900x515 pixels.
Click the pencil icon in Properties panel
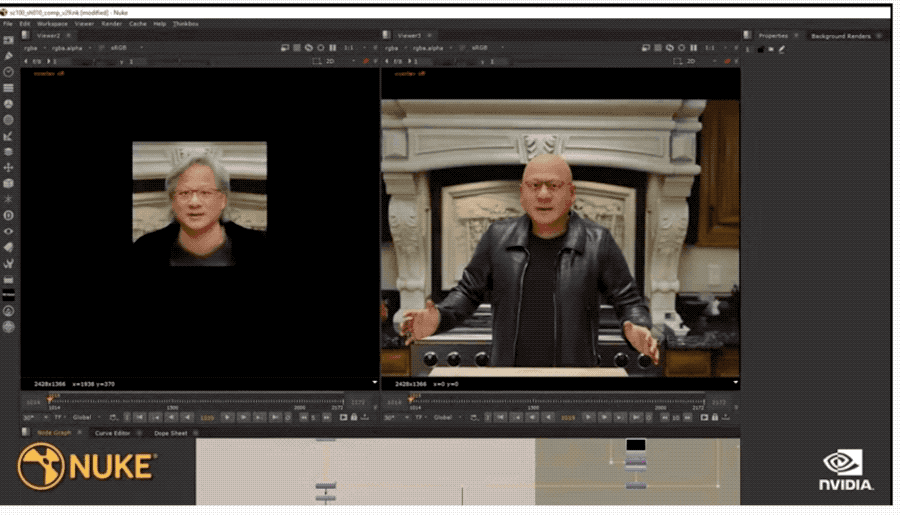781,49
